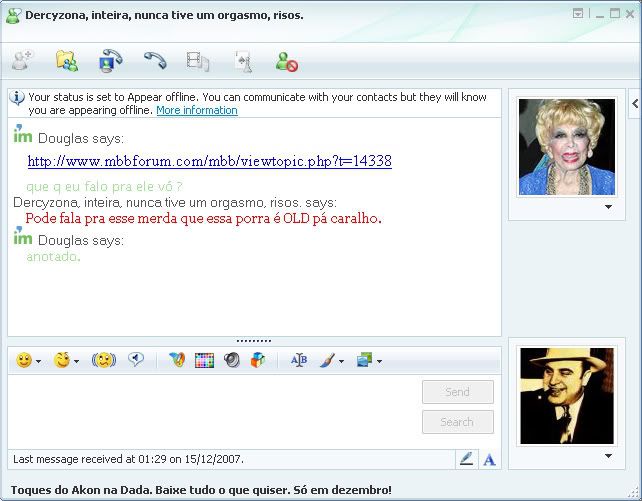
Task: Expand the picture sharing dropdown arrow
Action: point(380,361)
